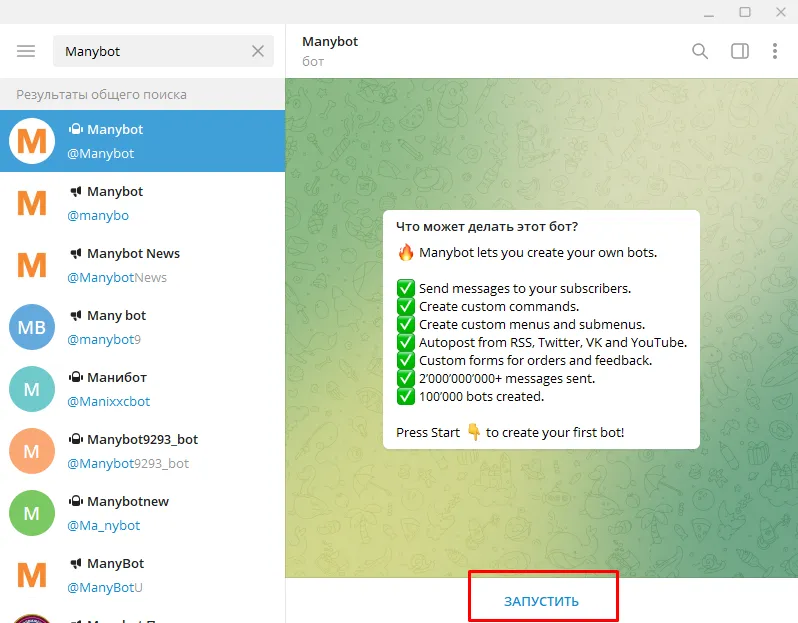The height and width of the screenshot is (623, 798).
Task: Clear the Manybot search field
Action: (x=258, y=51)
